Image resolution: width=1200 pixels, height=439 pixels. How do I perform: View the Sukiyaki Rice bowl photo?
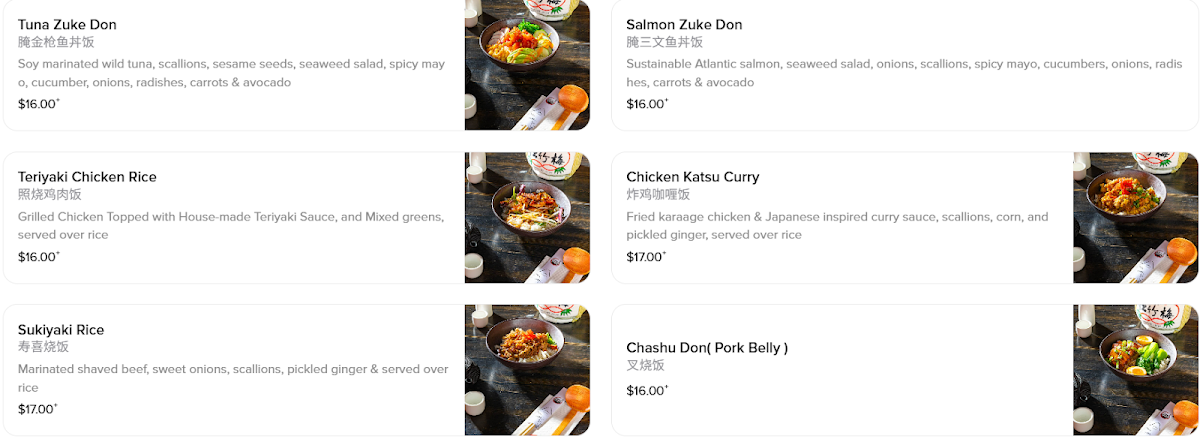point(527,370)
